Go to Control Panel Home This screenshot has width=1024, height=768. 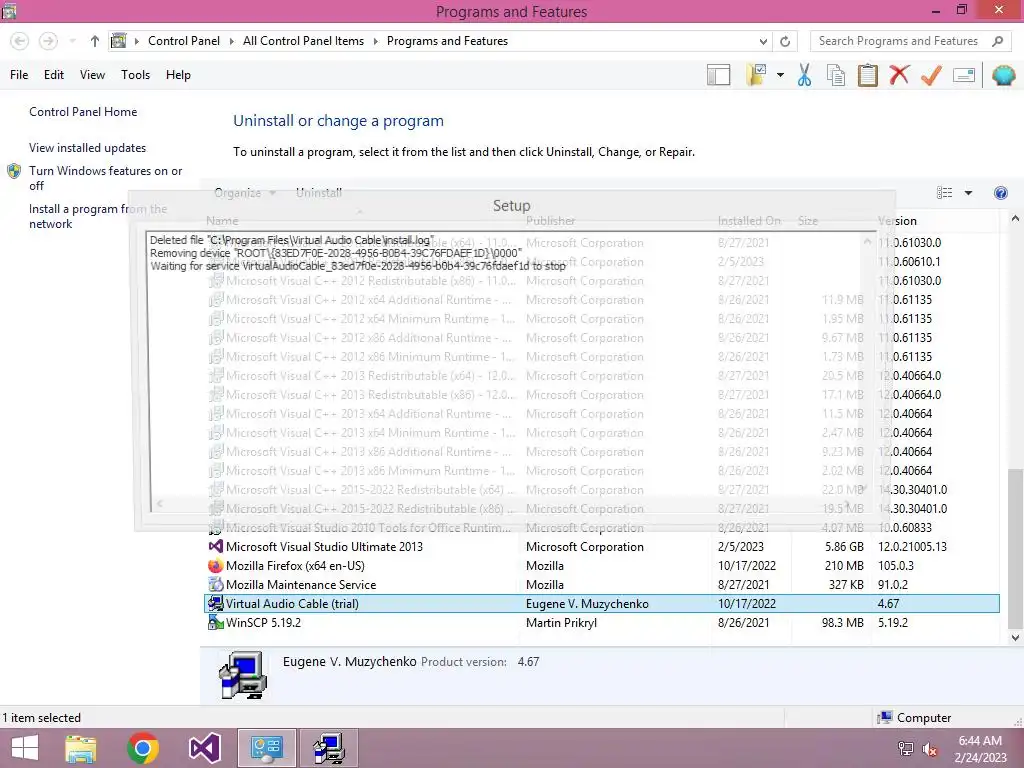click(x=83, y=112)
